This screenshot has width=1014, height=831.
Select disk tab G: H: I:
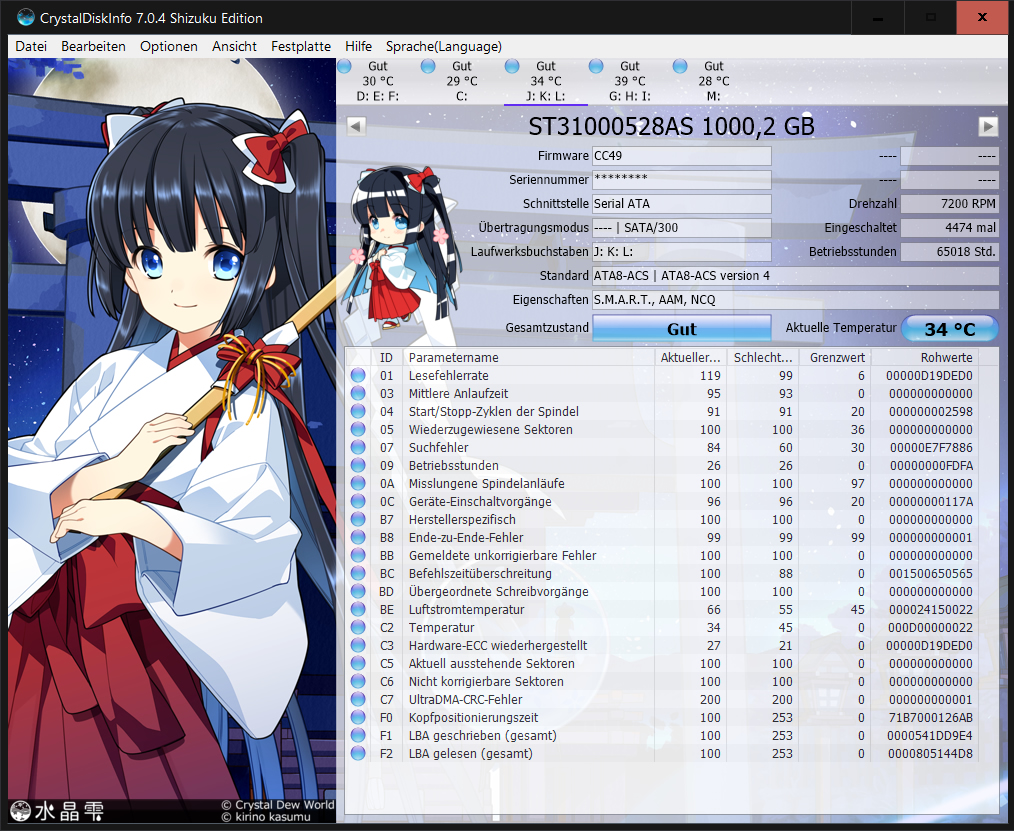click(x=630, y=81)
